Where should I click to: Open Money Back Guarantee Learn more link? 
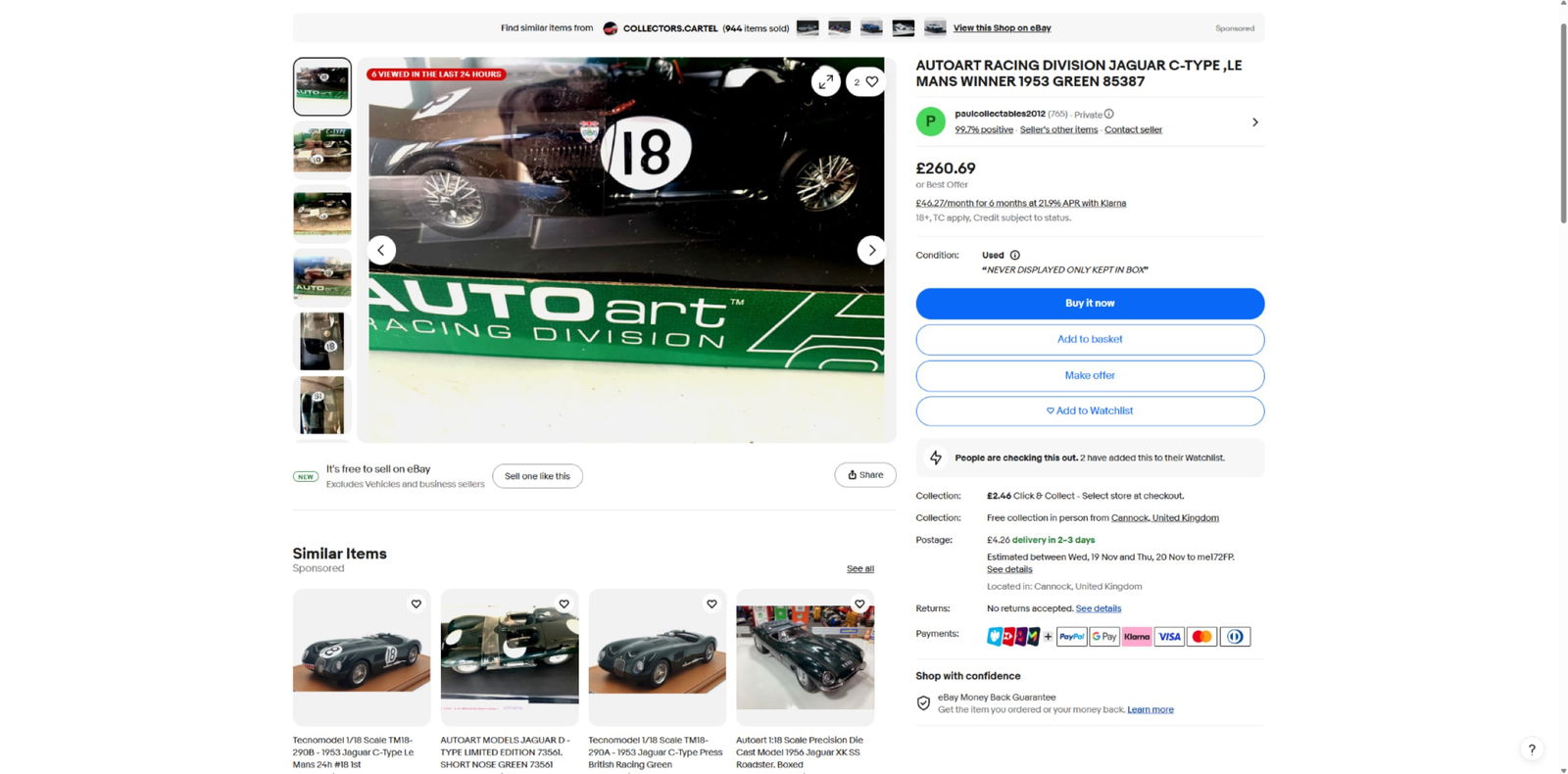[1151, 709]
